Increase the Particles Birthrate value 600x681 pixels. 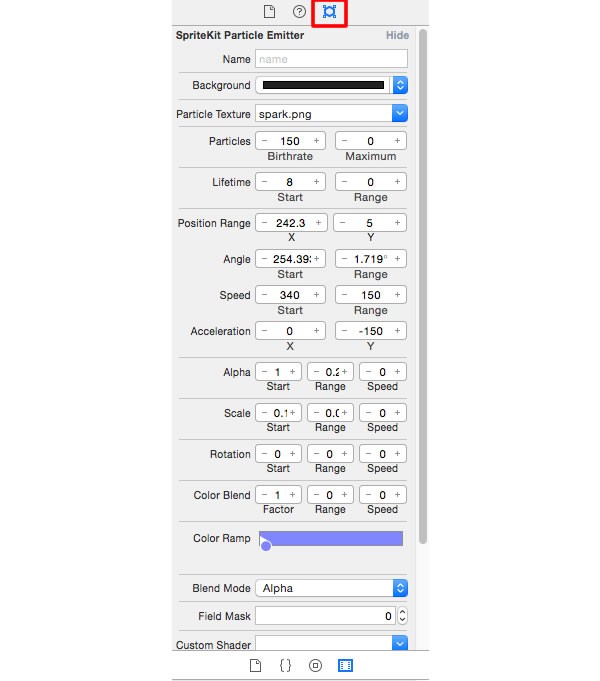tap(316, 141)
